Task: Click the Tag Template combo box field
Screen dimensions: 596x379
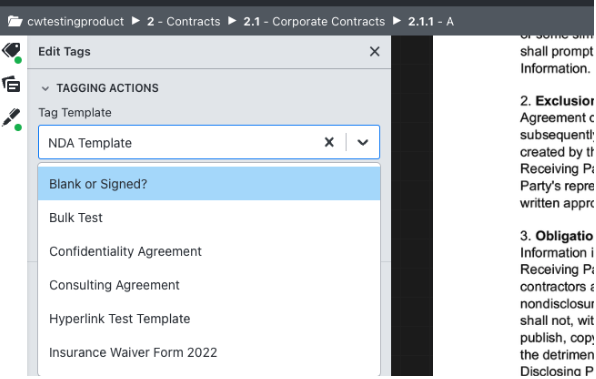Action: [209, 142]
